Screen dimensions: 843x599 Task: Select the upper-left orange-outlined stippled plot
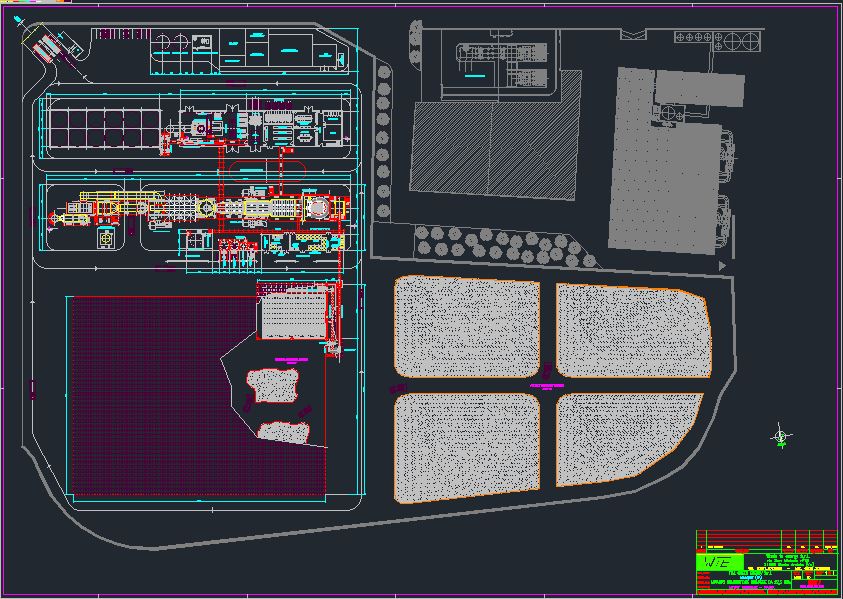pos(467,327)
